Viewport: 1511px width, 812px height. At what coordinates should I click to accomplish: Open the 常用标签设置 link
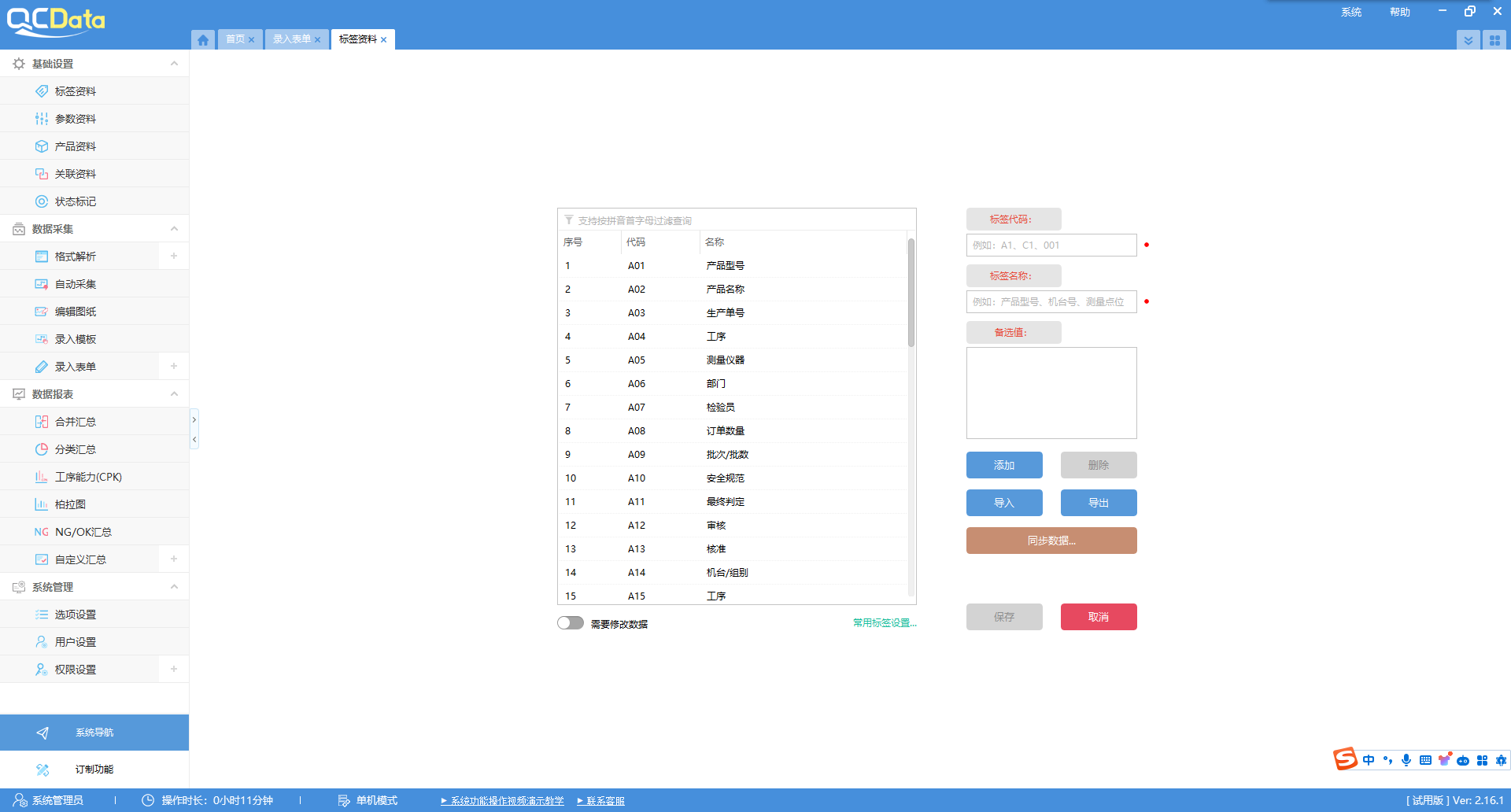[x=885, y=623]
